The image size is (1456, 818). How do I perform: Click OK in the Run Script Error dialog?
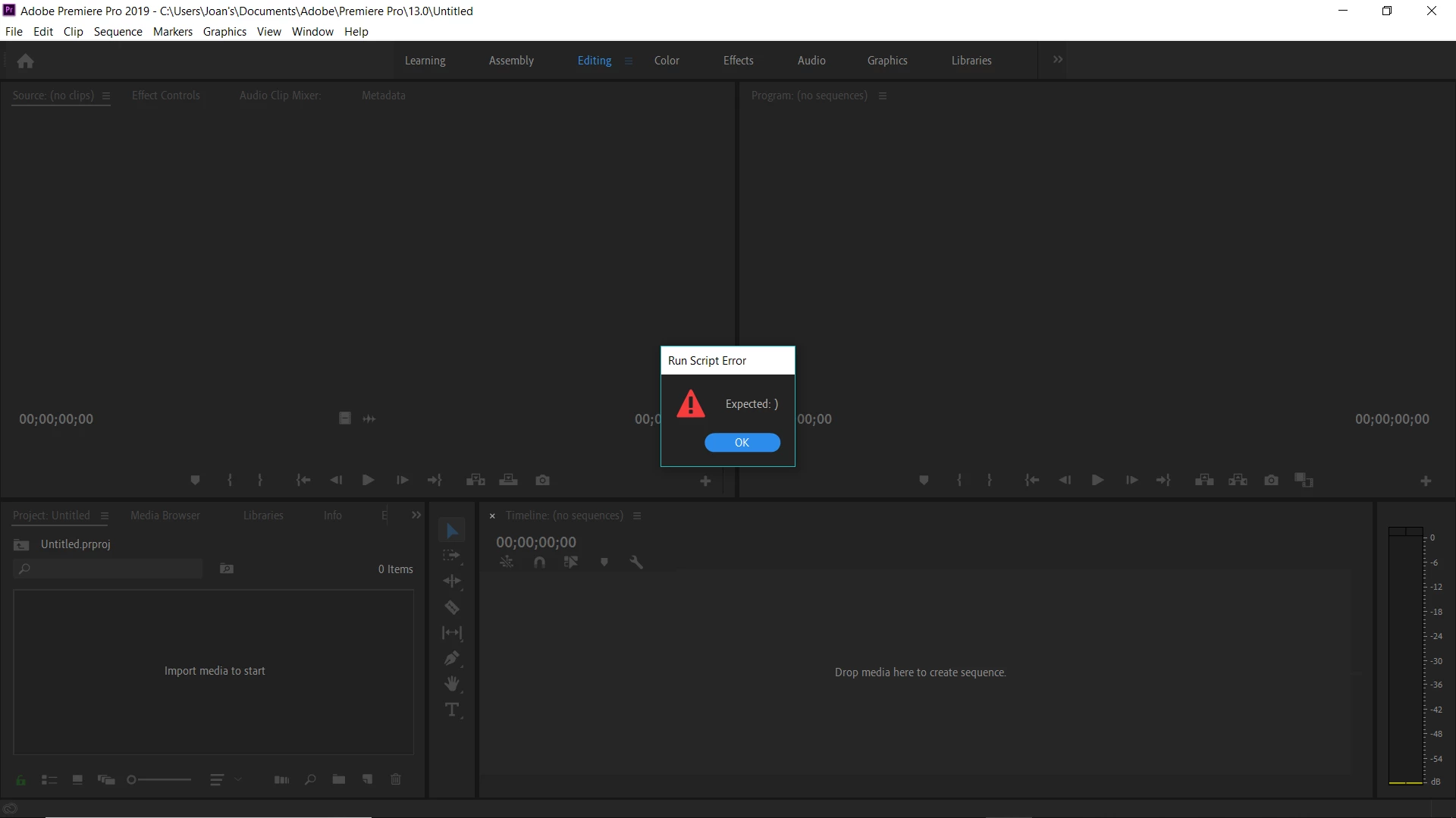pos(742,442)
